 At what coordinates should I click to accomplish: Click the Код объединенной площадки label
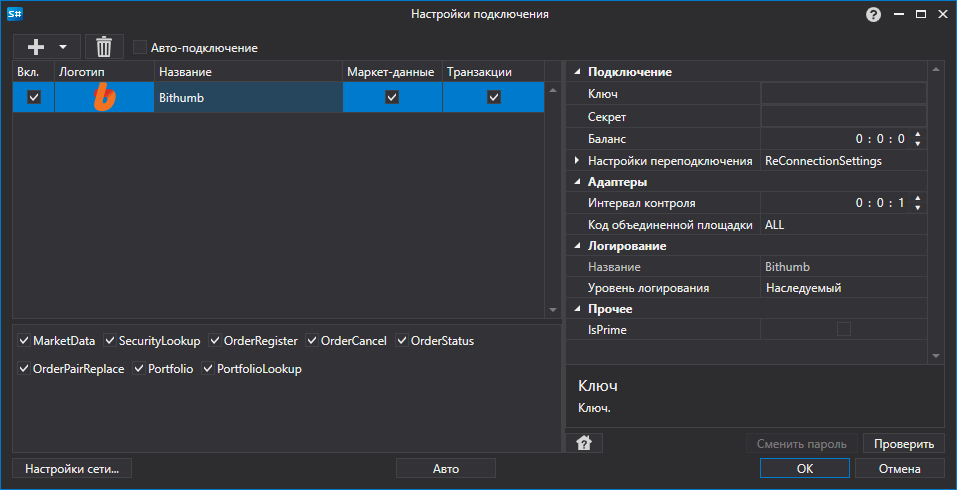pos(670,225)
